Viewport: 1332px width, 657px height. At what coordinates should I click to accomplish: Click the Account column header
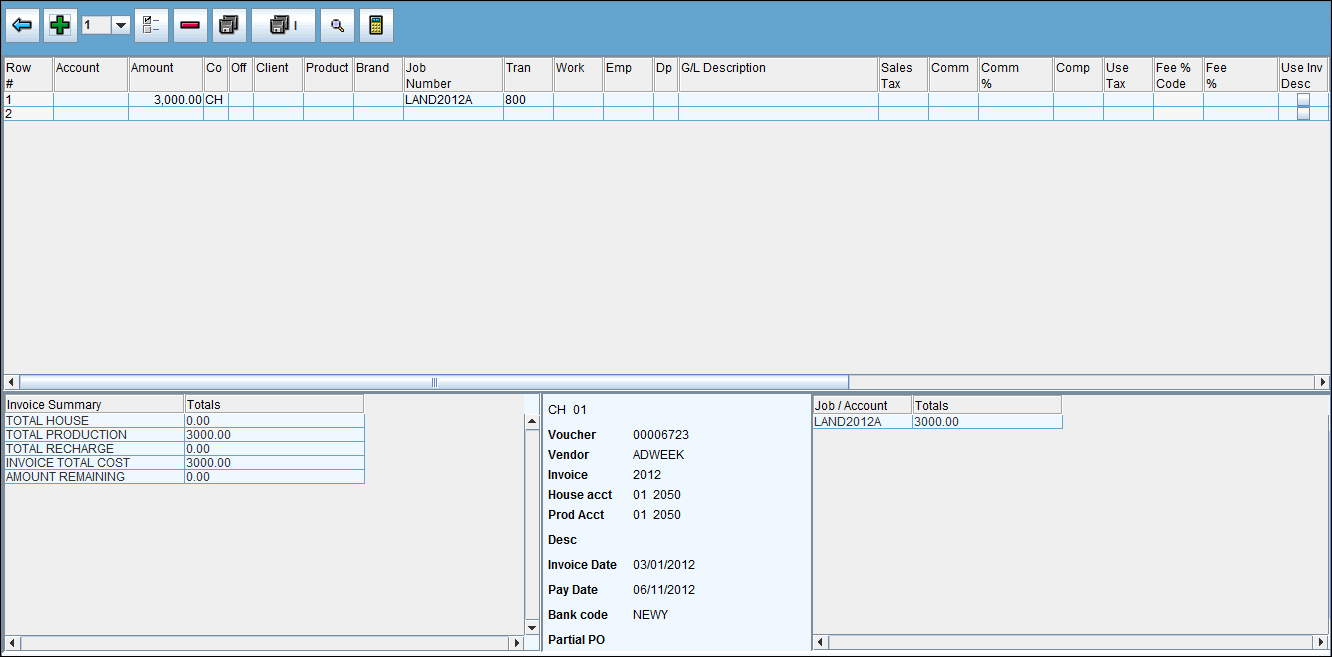click(91, 75)
